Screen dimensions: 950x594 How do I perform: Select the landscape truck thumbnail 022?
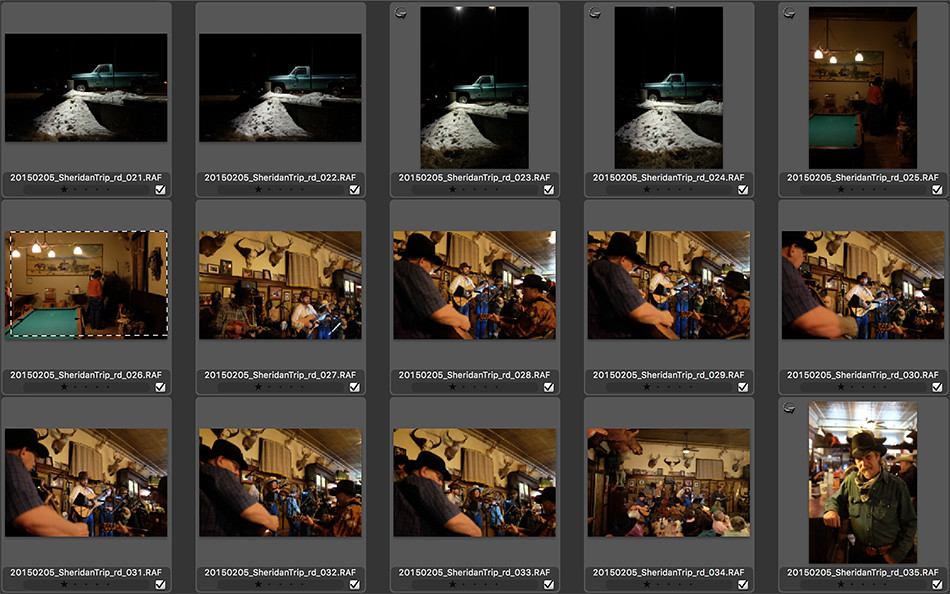[281, 88]
